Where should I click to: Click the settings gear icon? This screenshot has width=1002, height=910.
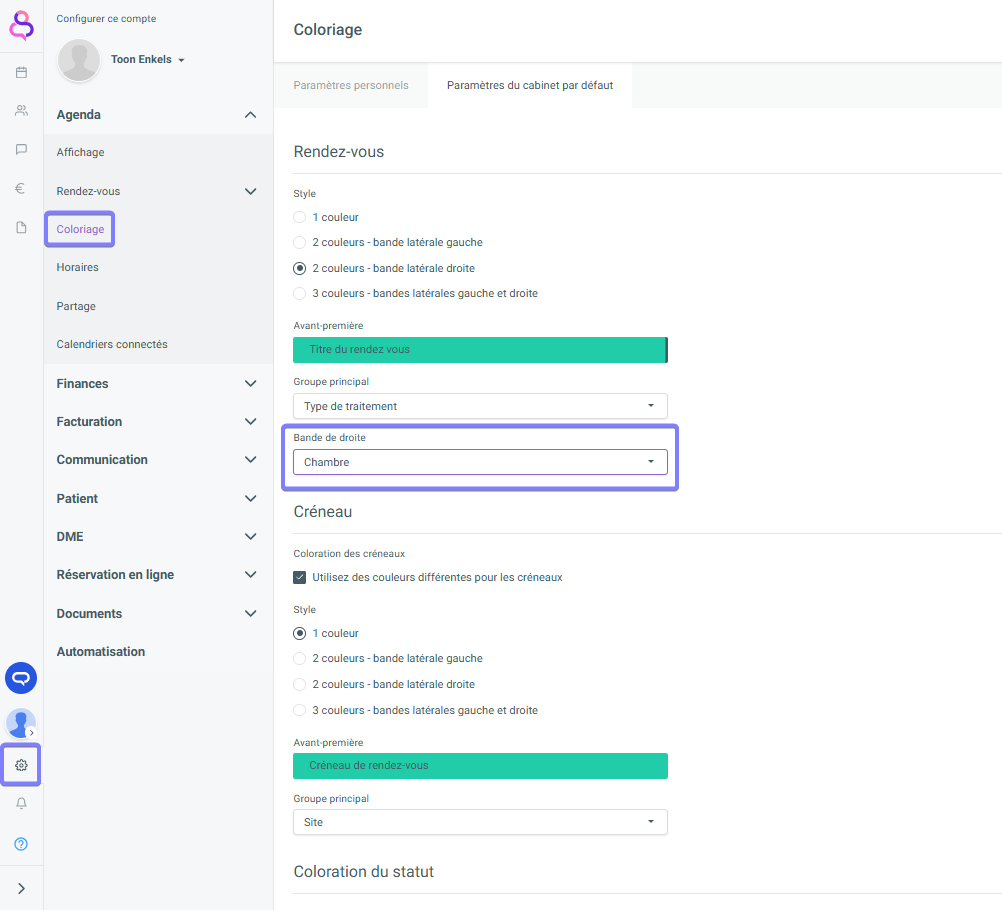pos(21,765)
